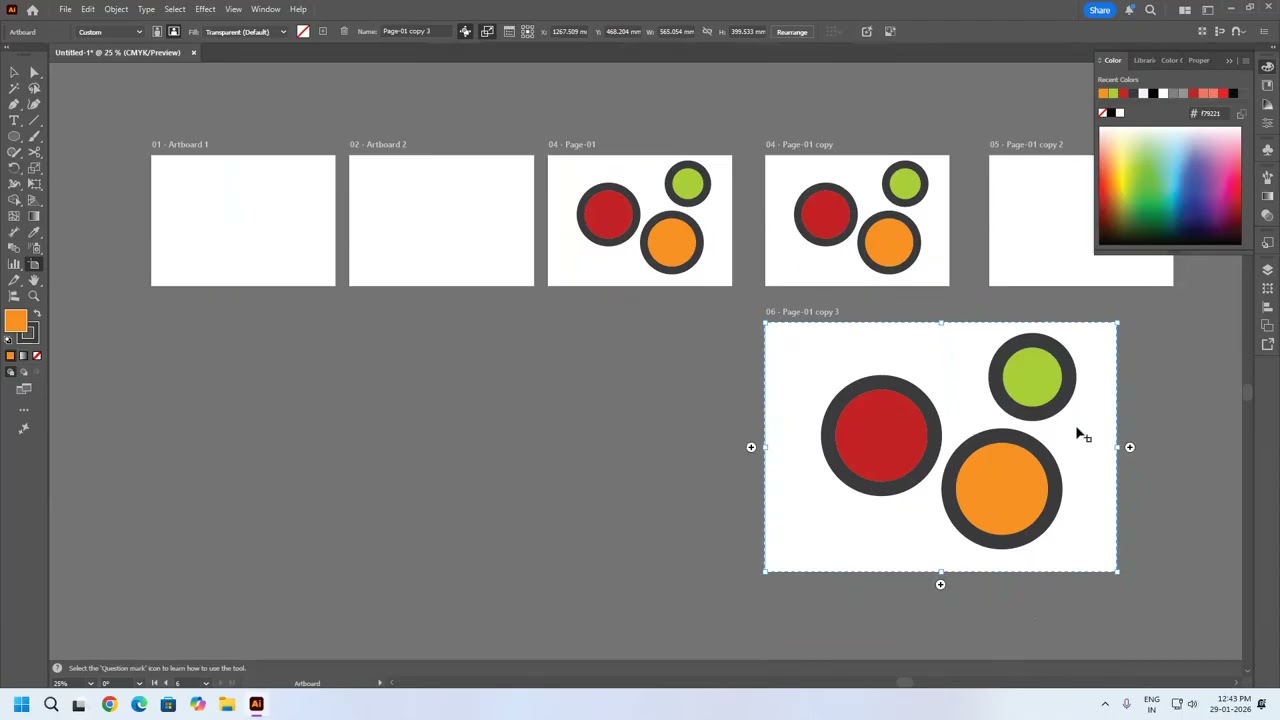Open the Fill Transparent (Default) dropdown
The height and width of the screenshot is (720, 1280).
click(x=245, y=32)
